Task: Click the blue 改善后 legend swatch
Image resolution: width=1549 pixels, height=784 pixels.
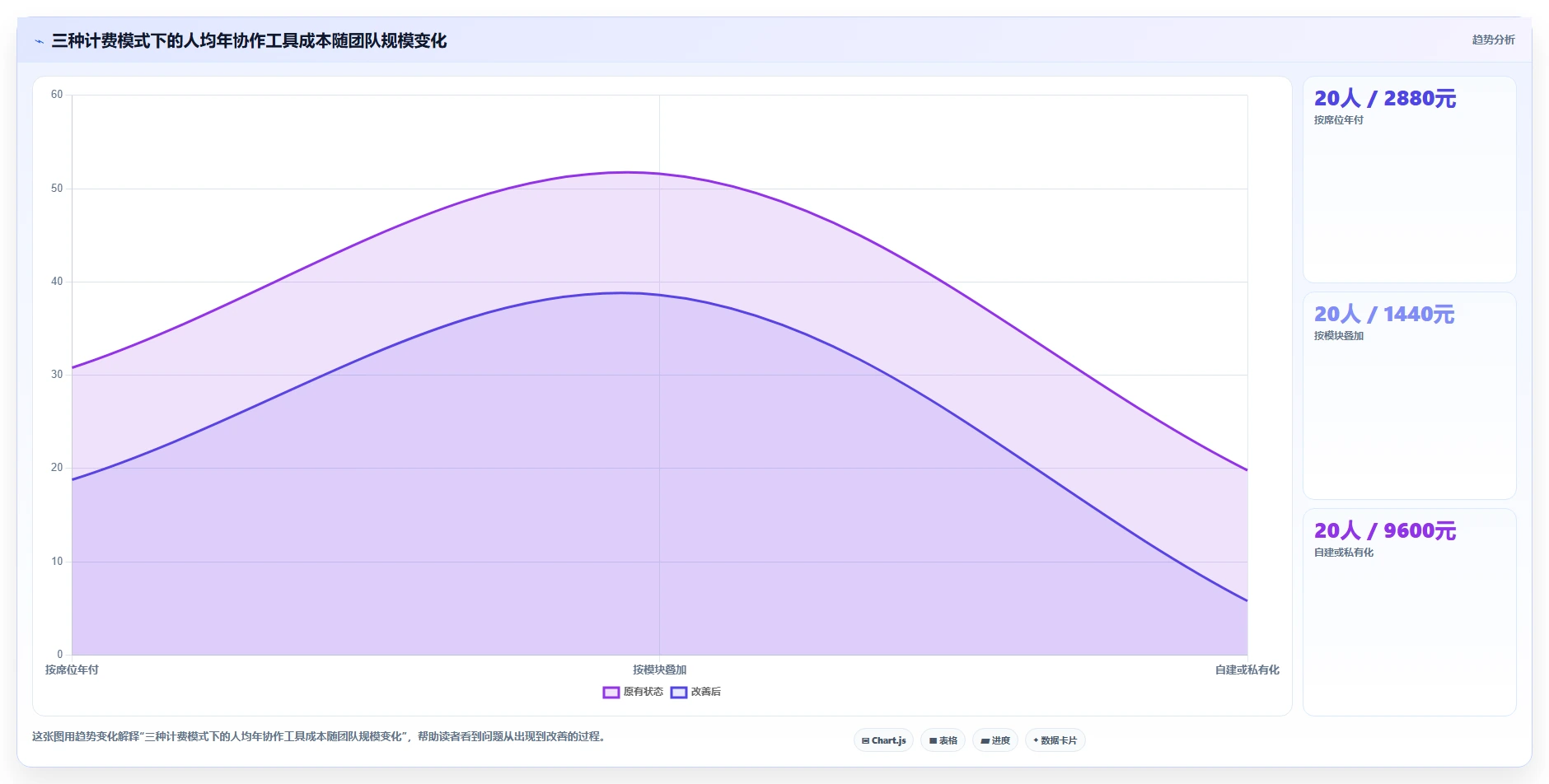Action: (x=679, y=692)
